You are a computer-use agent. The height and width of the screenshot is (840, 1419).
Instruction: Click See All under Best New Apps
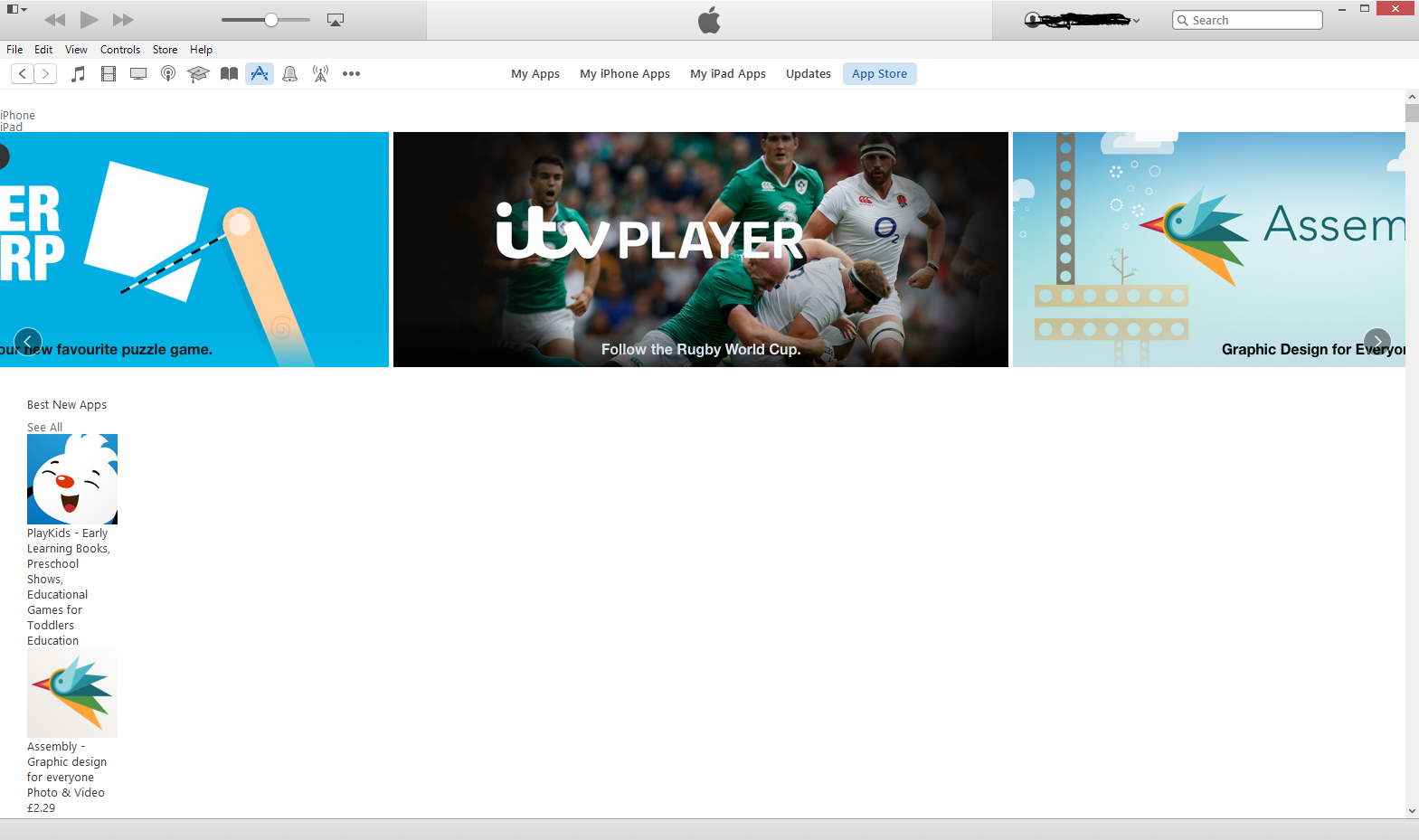click(45, 427)
